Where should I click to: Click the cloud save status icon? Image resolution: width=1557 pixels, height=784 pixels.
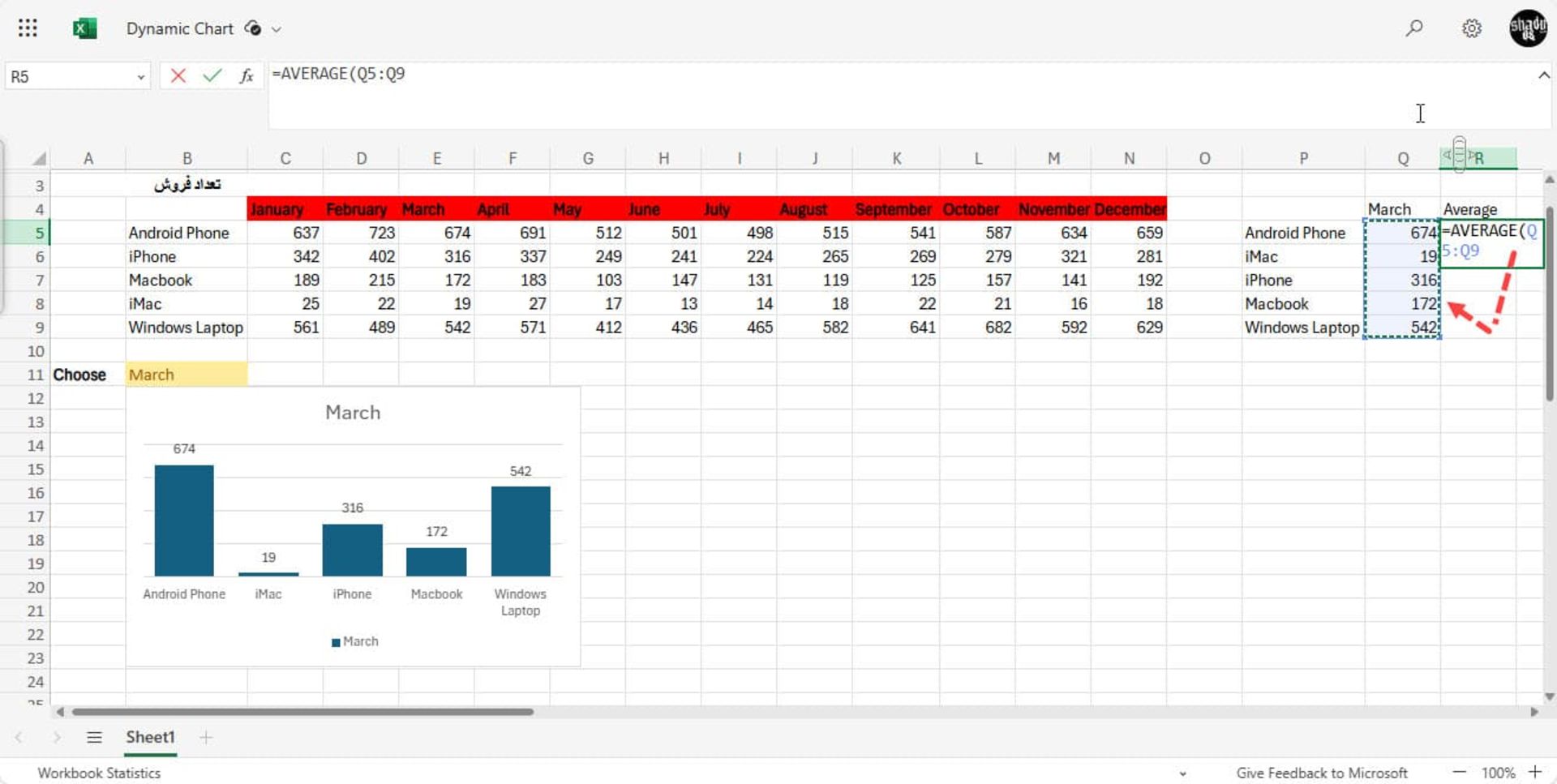(x=252, y=28)
